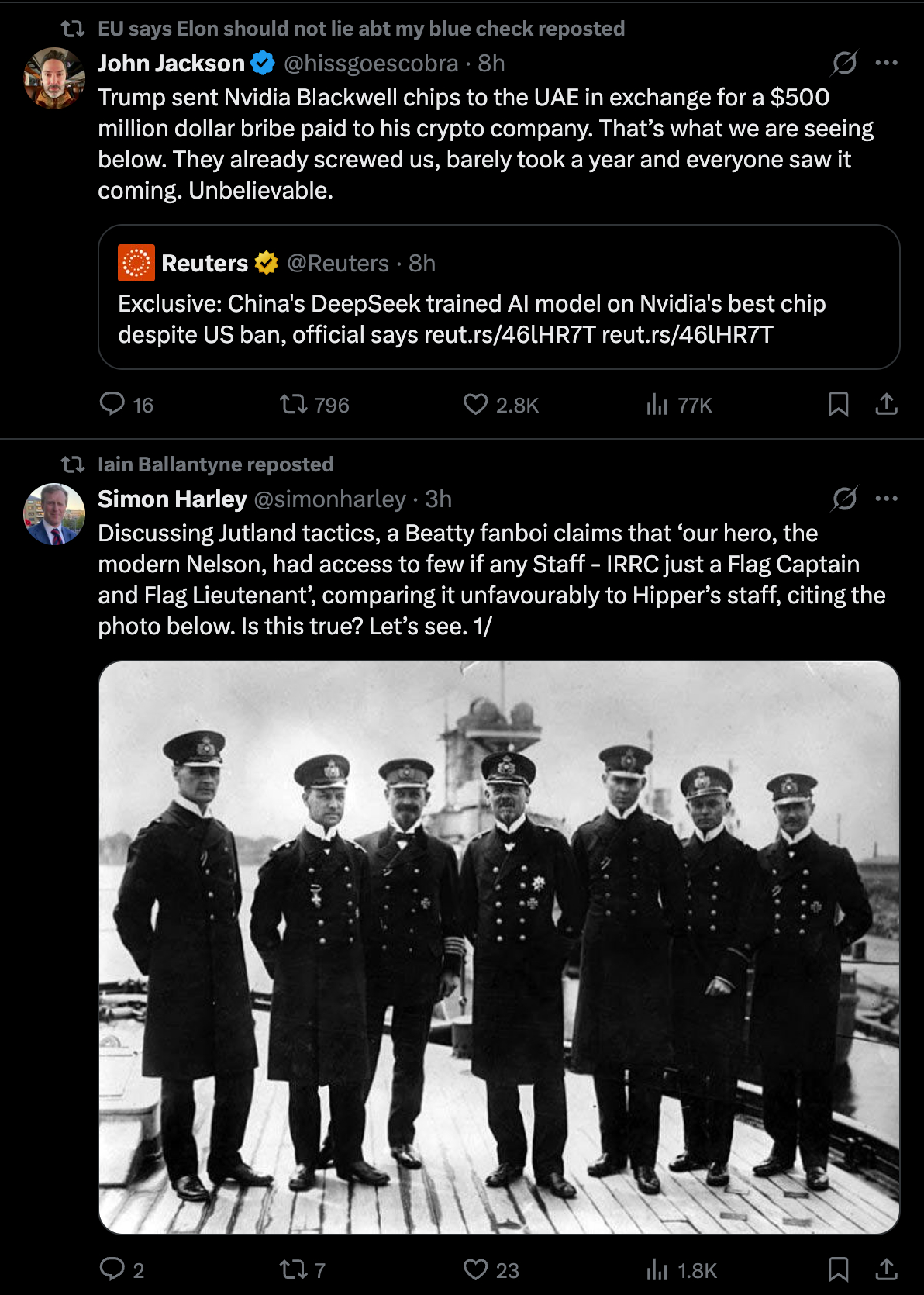Viewport: 924px width, 1295px height.
Task: Reply to John Jackson's post
Action: 112,404
